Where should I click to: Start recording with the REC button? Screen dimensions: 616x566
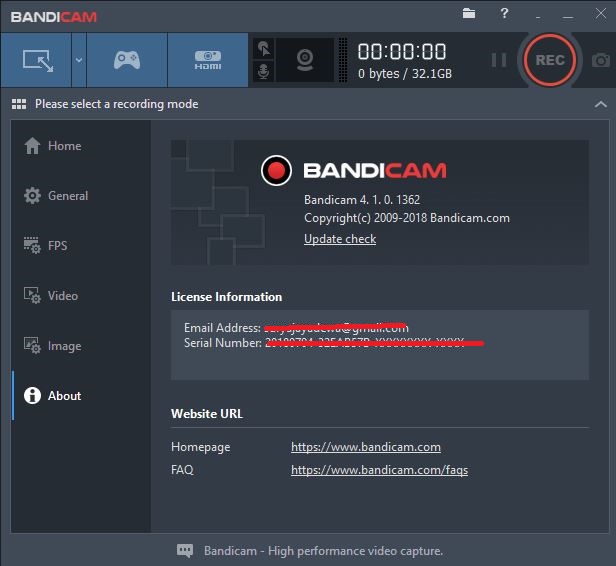(x=550, y=60)
